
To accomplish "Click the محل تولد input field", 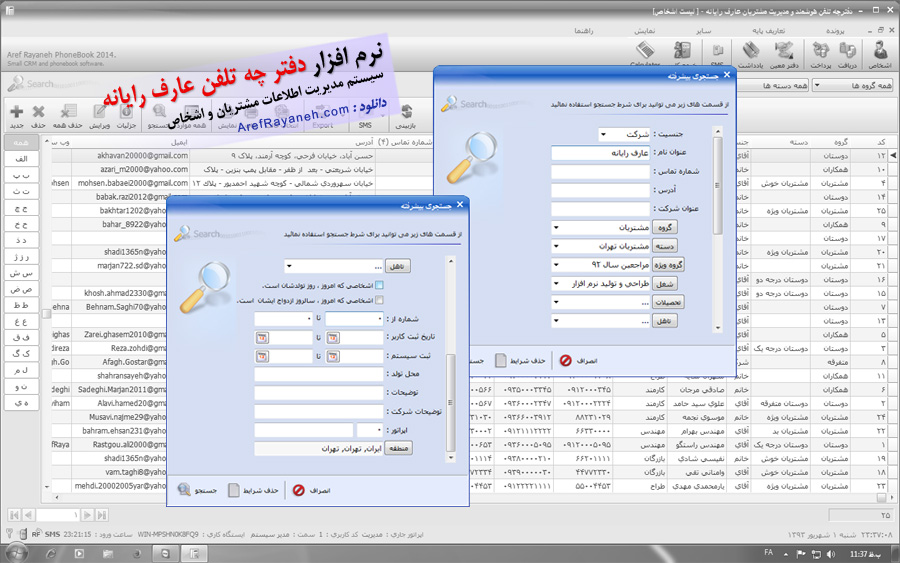I will click(x=319, y=375).
